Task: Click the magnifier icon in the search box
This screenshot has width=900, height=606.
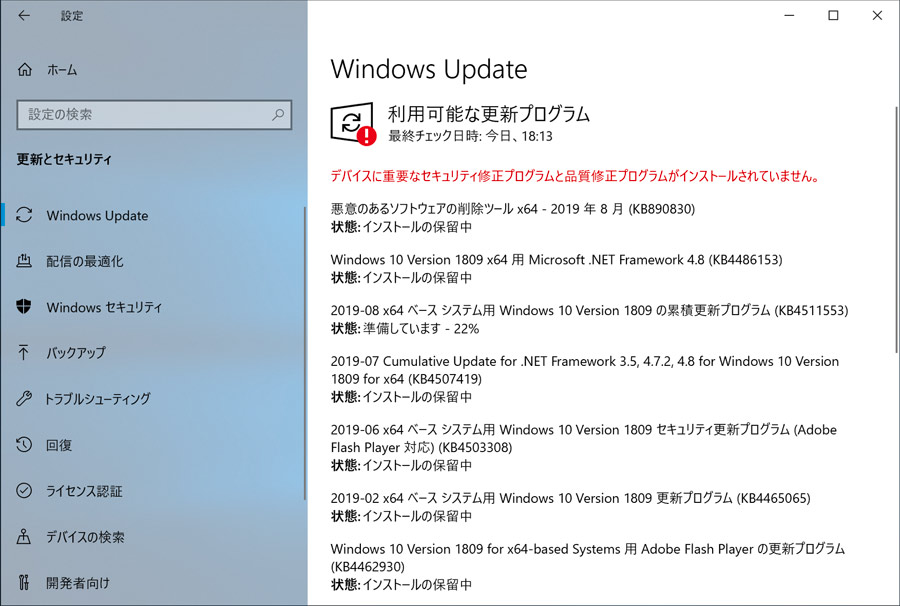Action: [278, 114]
